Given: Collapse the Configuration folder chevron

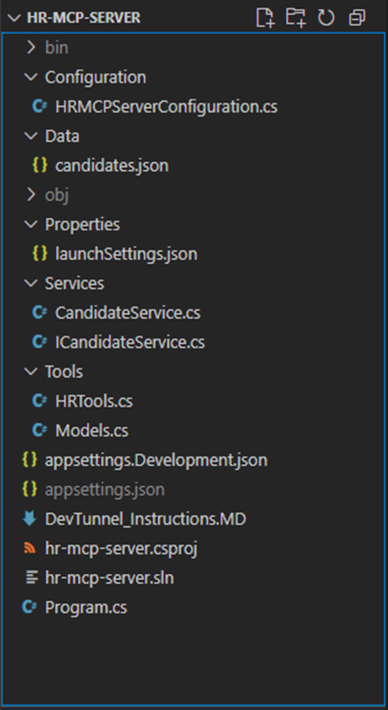Looking at the screenshot, I should pos(31,77).
